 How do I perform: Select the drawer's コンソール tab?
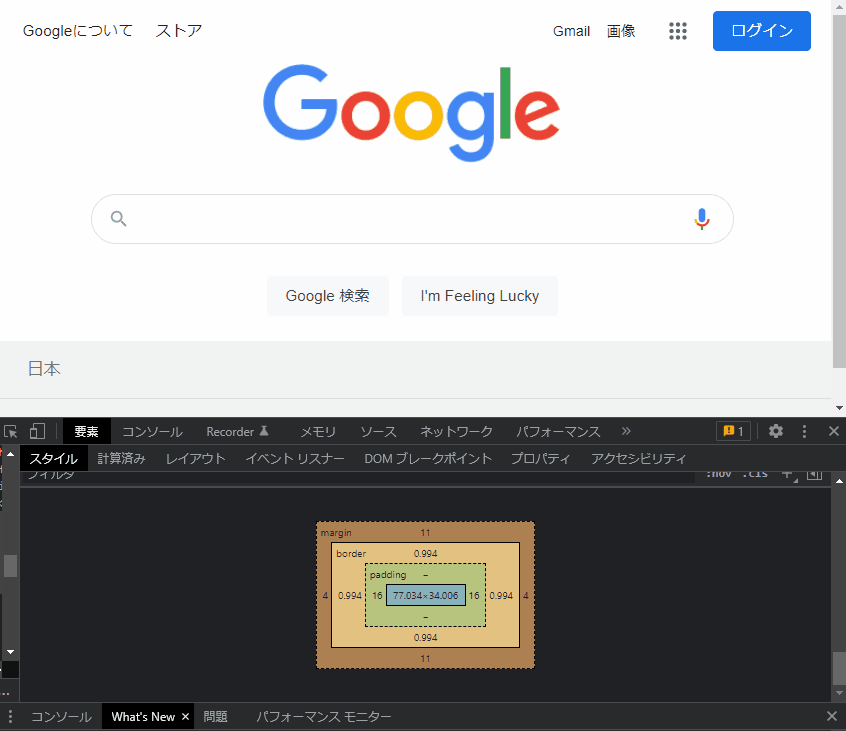61,716
